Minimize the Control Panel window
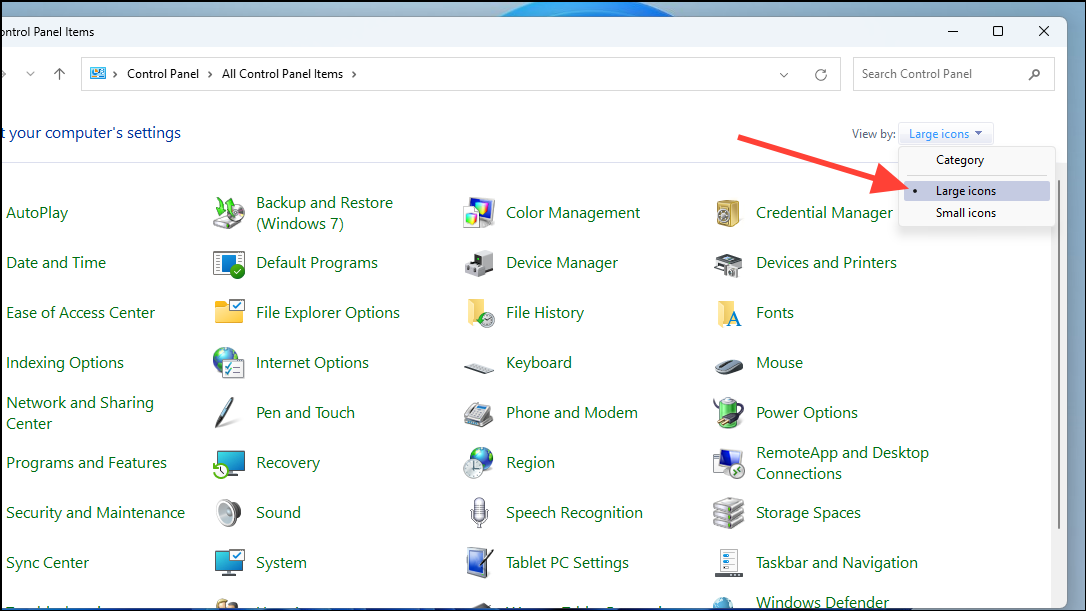The image size is (1086, 611). coord(953,31)
